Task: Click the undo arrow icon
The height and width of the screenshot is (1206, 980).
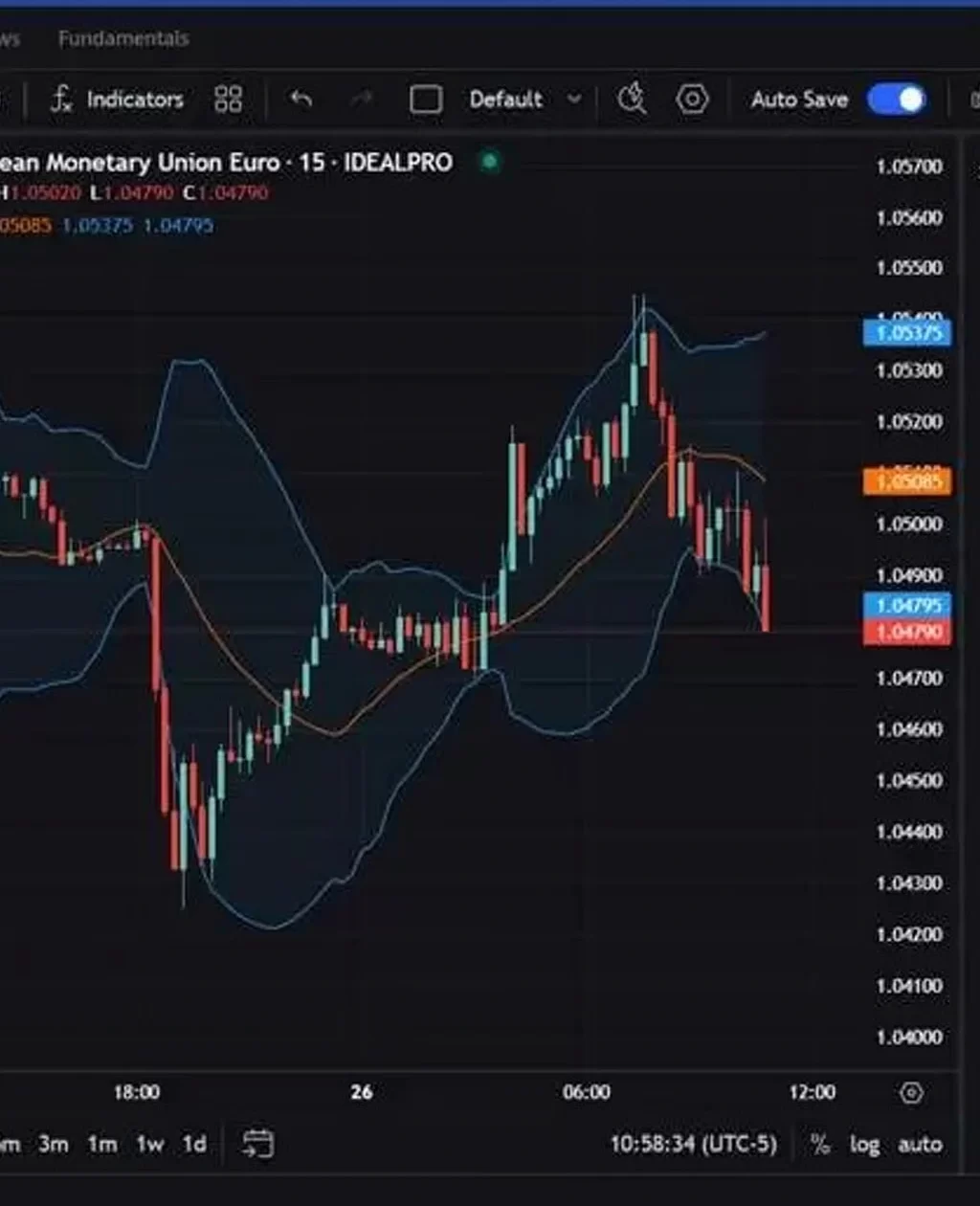Action: 299,99
